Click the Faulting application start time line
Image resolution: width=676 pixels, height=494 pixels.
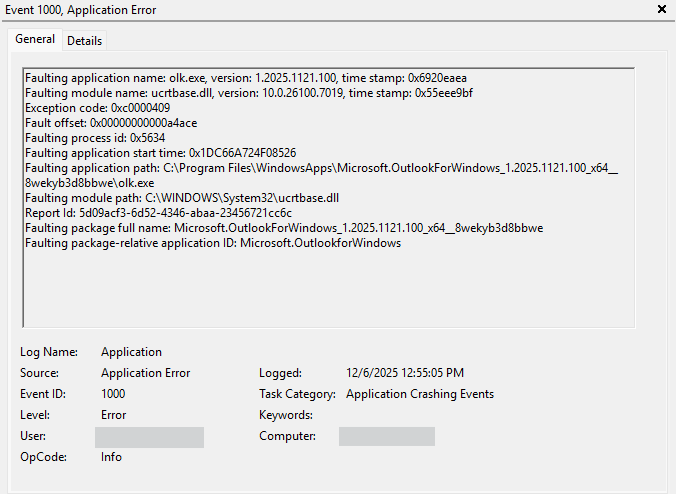[160, 153]
